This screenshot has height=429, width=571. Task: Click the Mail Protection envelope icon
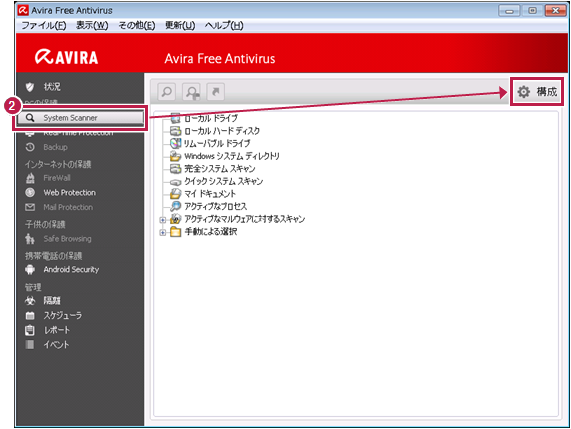[30, 207]
